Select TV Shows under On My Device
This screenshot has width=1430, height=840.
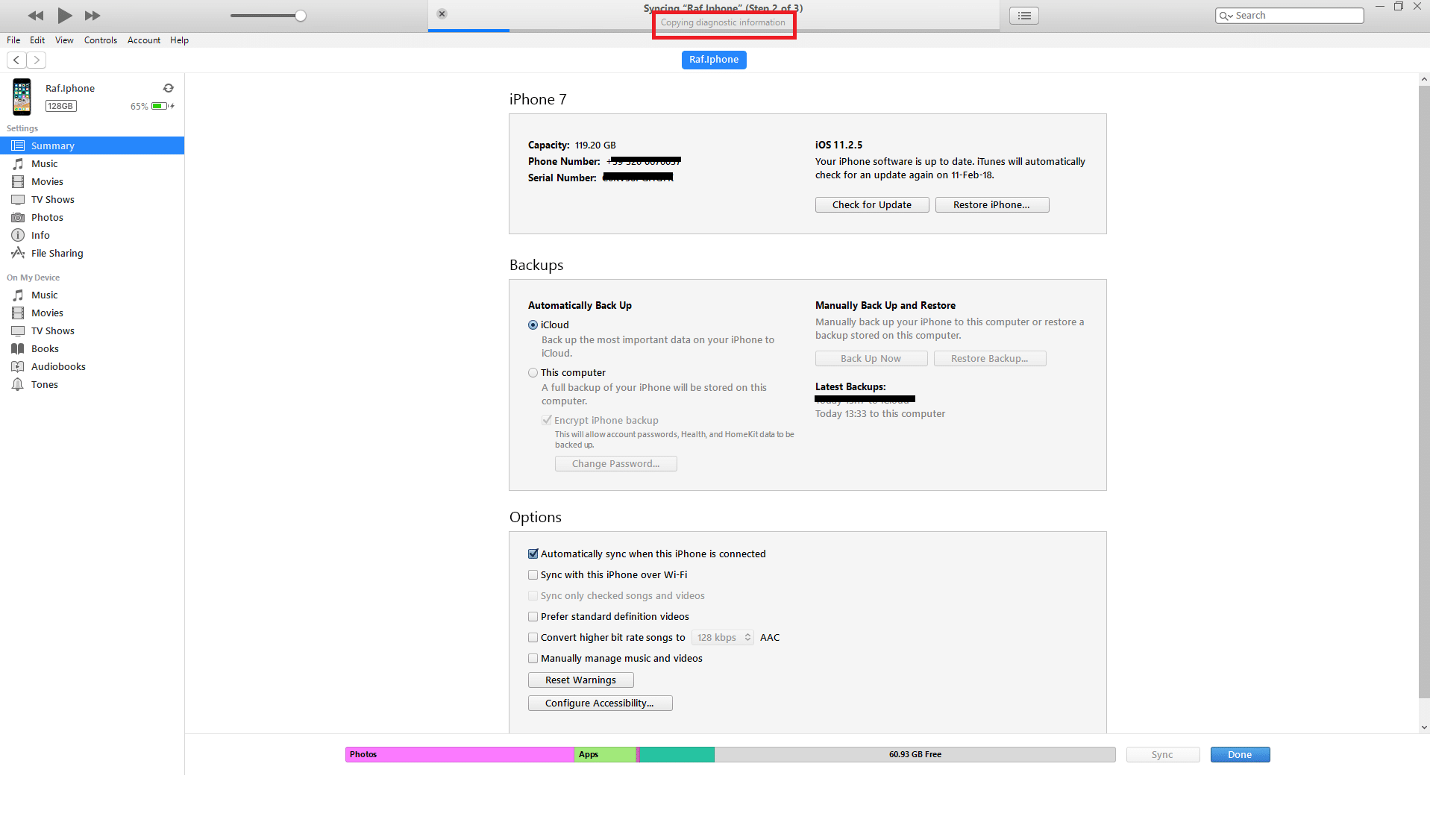point(92,330)
